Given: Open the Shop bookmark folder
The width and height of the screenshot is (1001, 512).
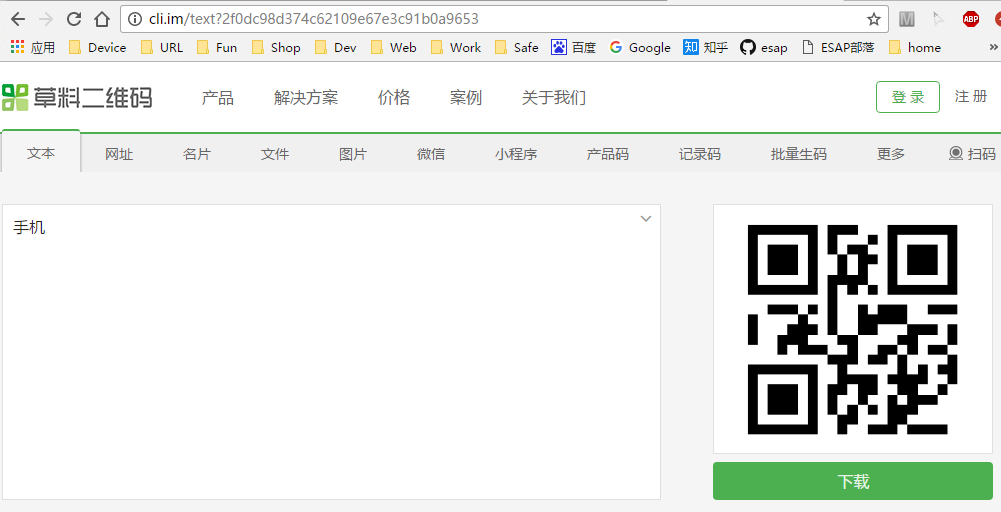Looking at the screenshot, I should [x=276, y=47].
